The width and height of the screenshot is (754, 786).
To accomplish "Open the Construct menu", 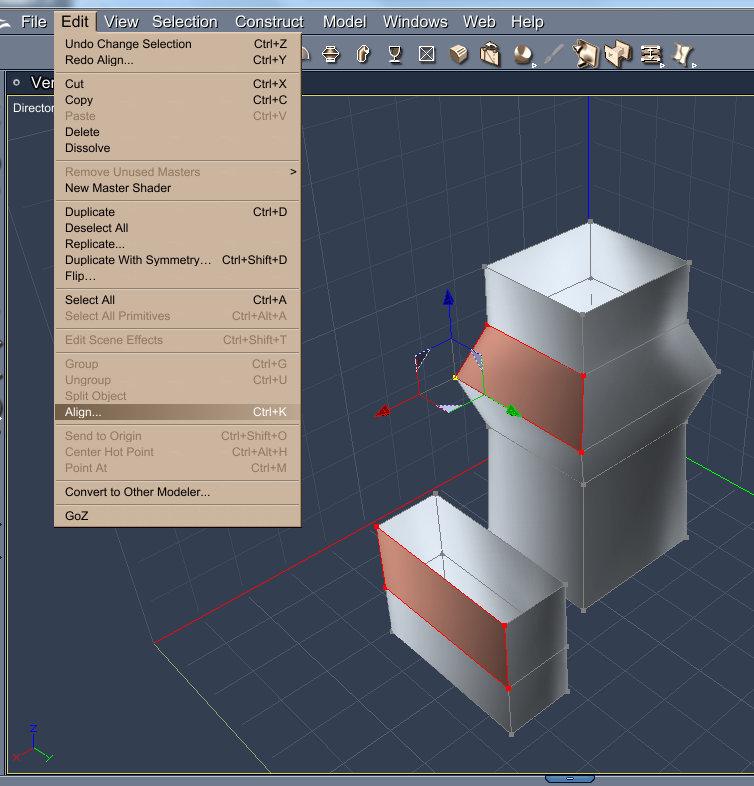I will (x=269, y=22).
